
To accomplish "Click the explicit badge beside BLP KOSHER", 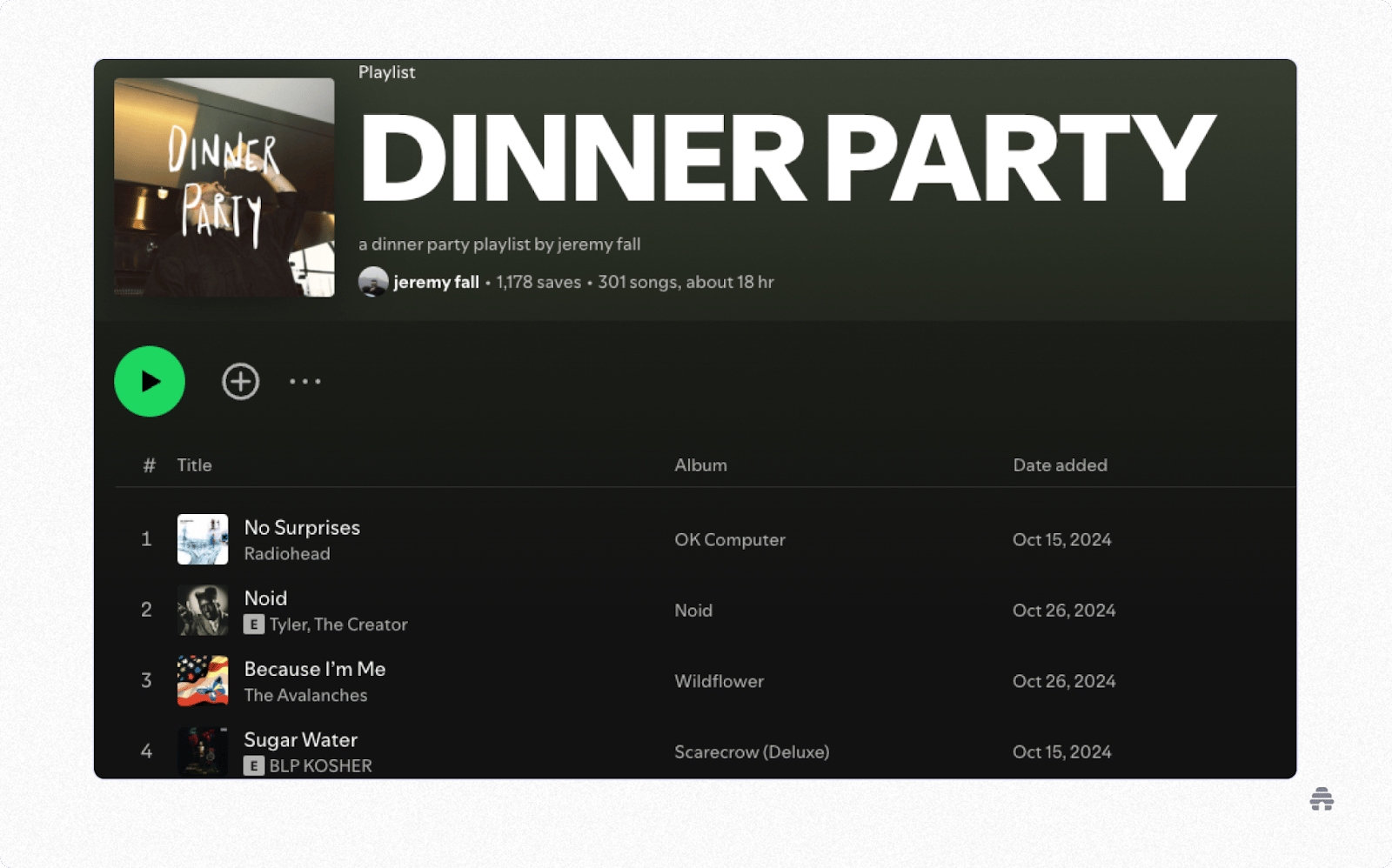I will tap(254, 766).
